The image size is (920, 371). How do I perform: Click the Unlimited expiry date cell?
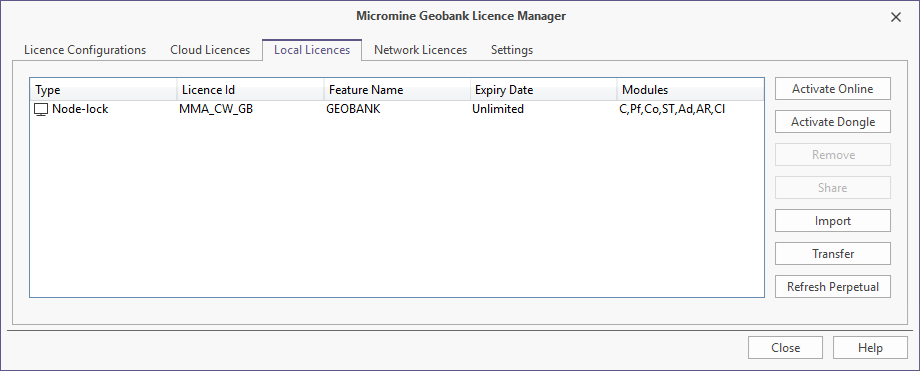498,109
